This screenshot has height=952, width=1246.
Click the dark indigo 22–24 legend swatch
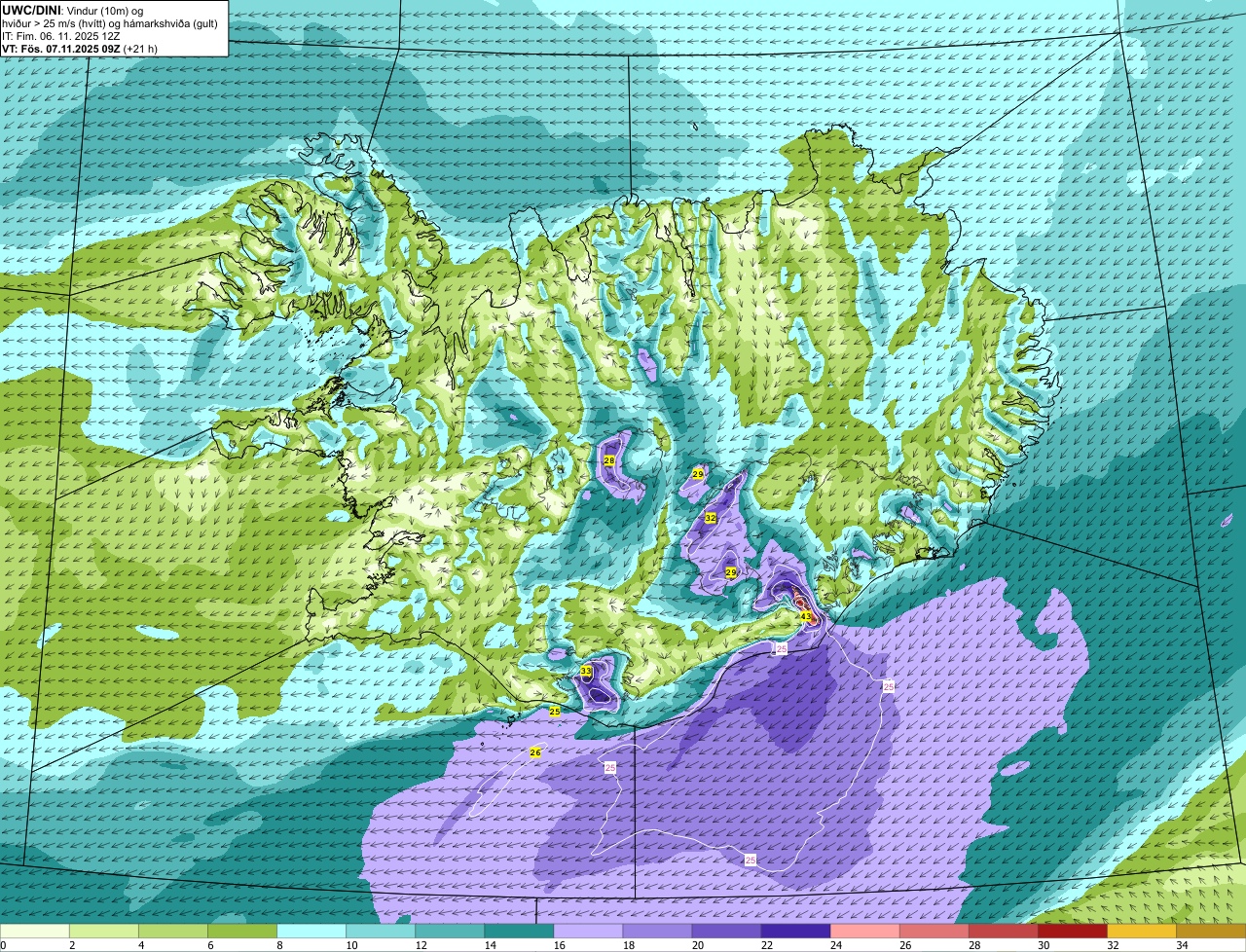tap(796, 931)
